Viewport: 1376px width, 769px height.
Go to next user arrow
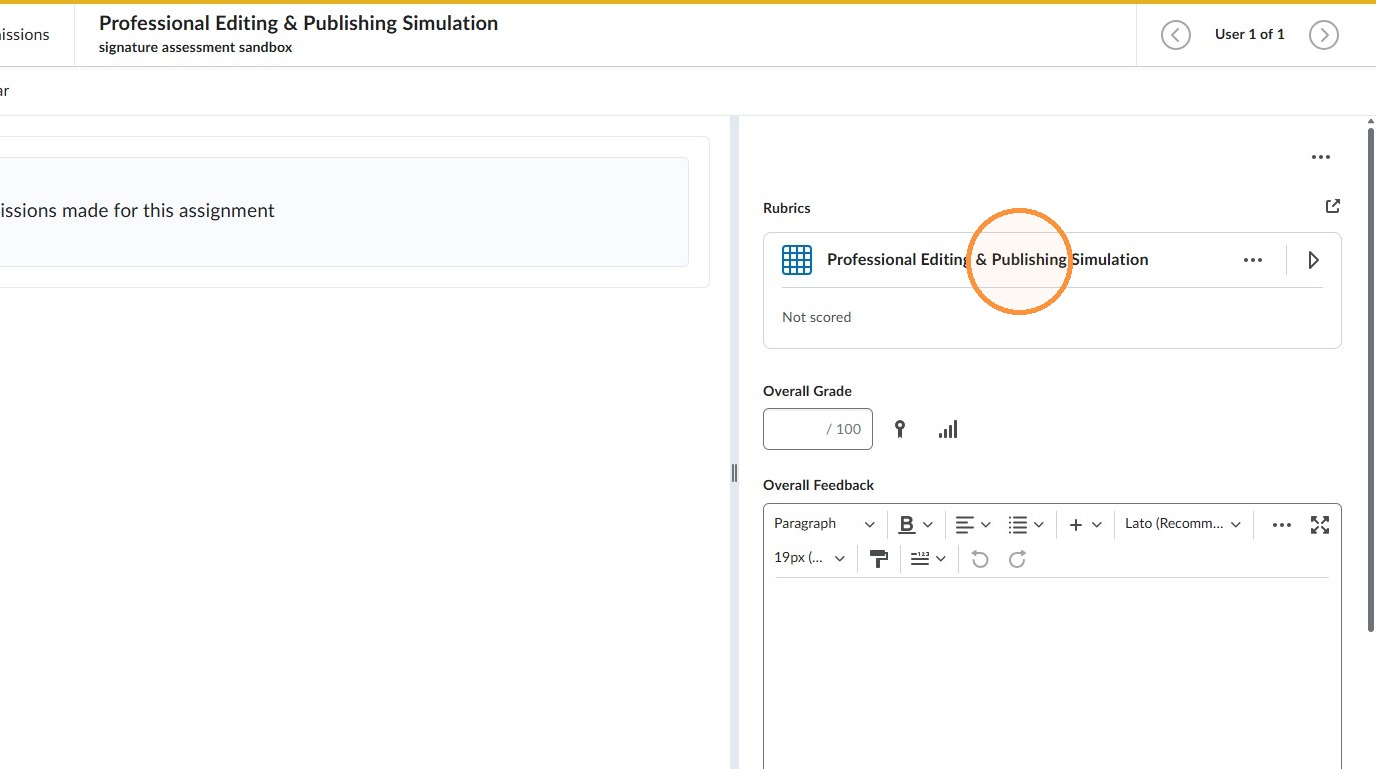click(x=1323, y=35)
